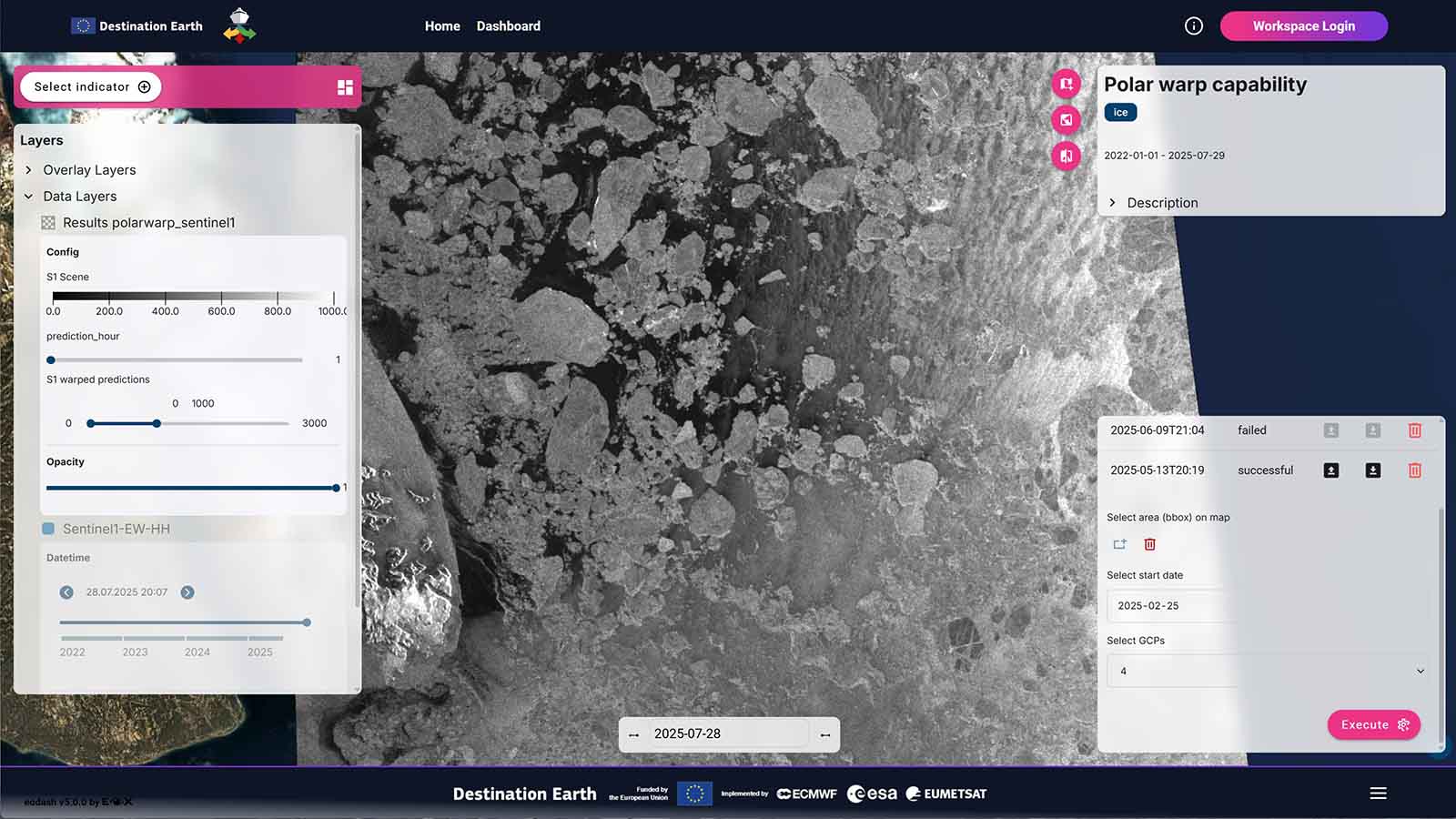
Task: Collapse Data Layers section
Action: click(29, 197)
